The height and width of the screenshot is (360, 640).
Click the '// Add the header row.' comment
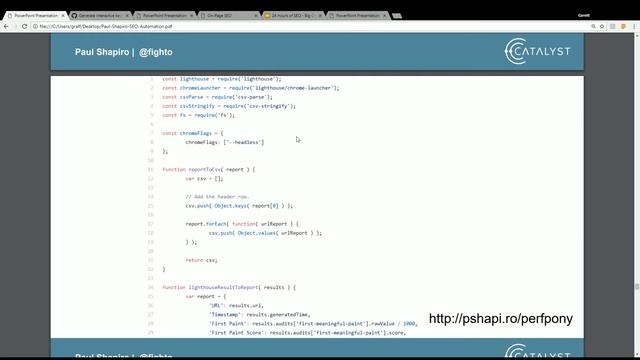point(217,197)
